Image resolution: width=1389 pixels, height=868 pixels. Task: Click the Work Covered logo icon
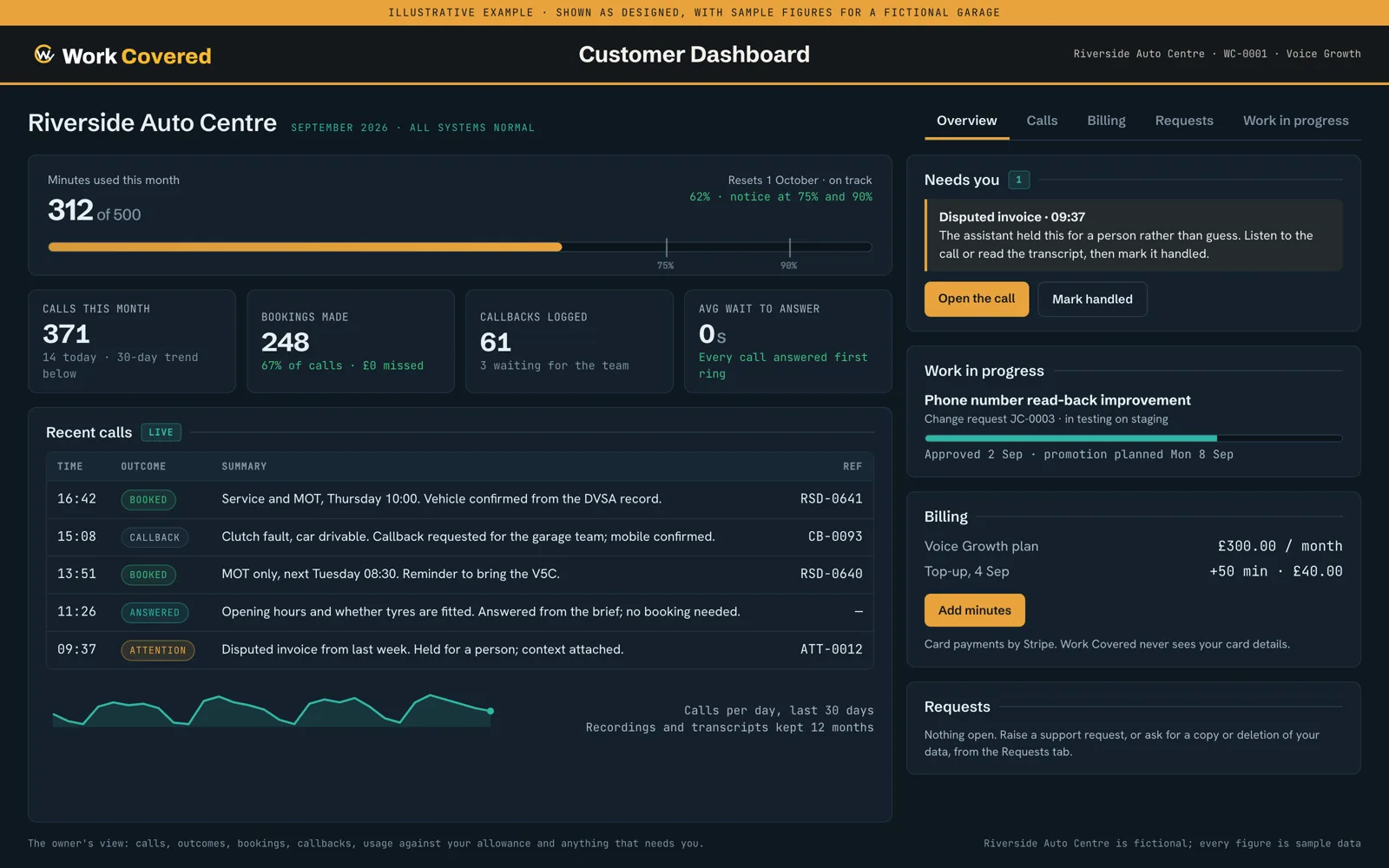point(44,55)
